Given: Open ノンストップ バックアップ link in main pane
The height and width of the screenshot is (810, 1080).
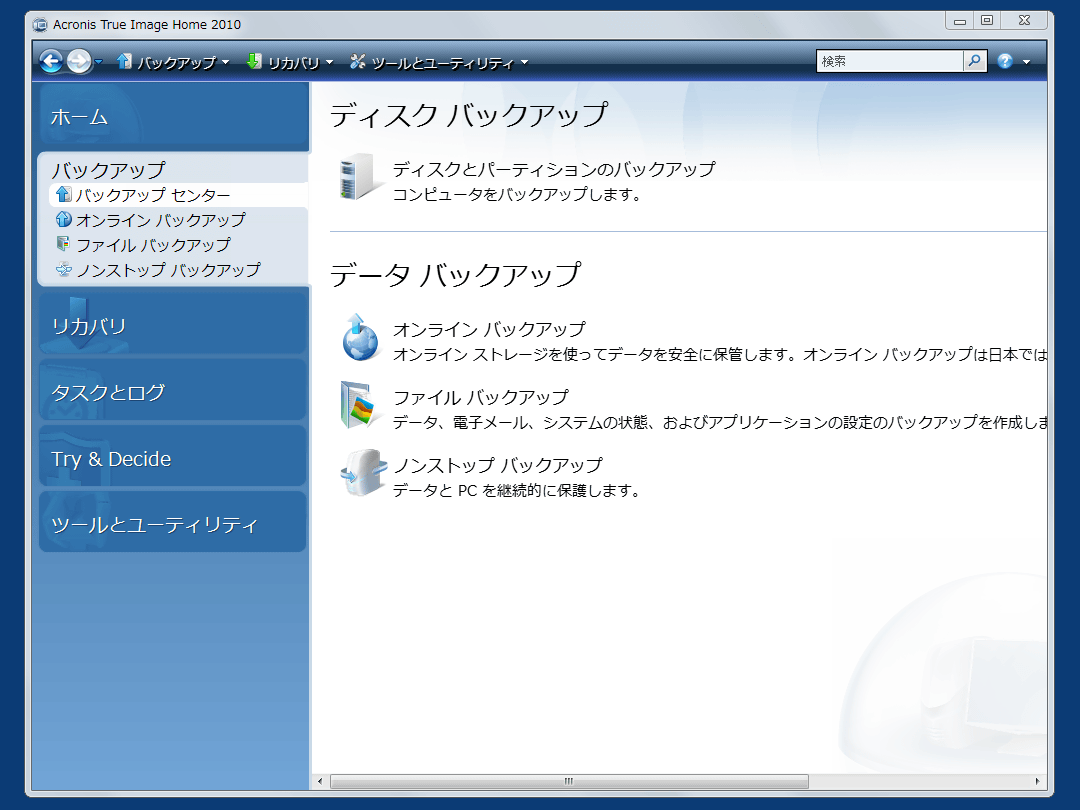Looking at the screenshot, I should pyautogui.click(x=497, y=465).
